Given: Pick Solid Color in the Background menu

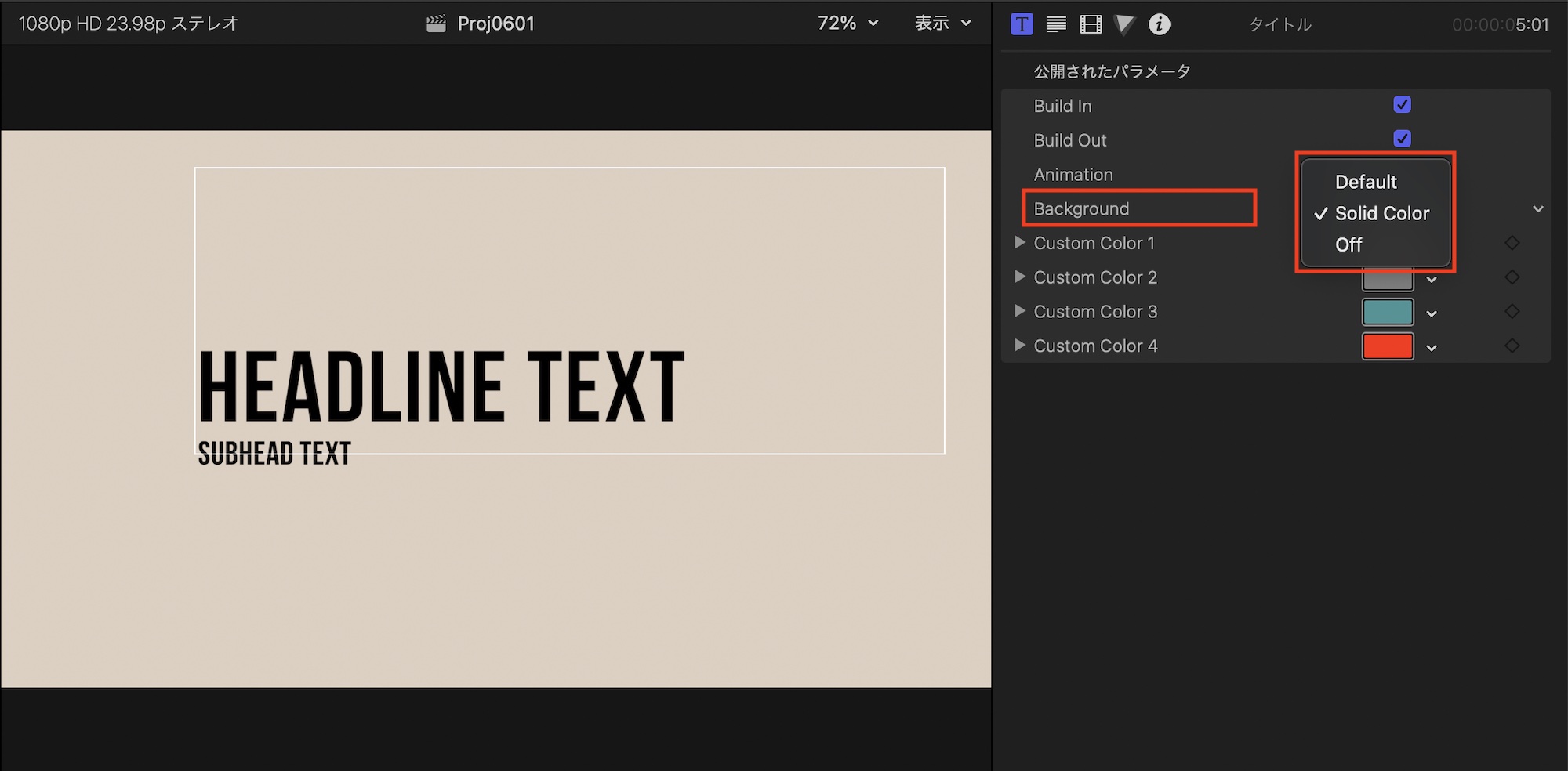Looking at the screenshot, I should pos(1381,213).
